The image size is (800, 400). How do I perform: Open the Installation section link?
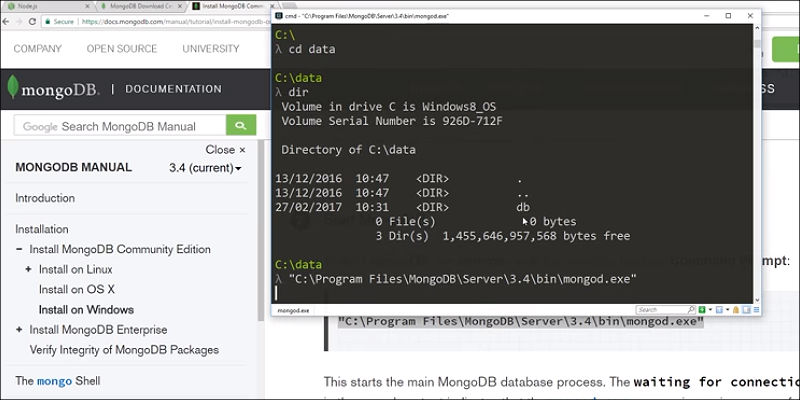[42, 229]
